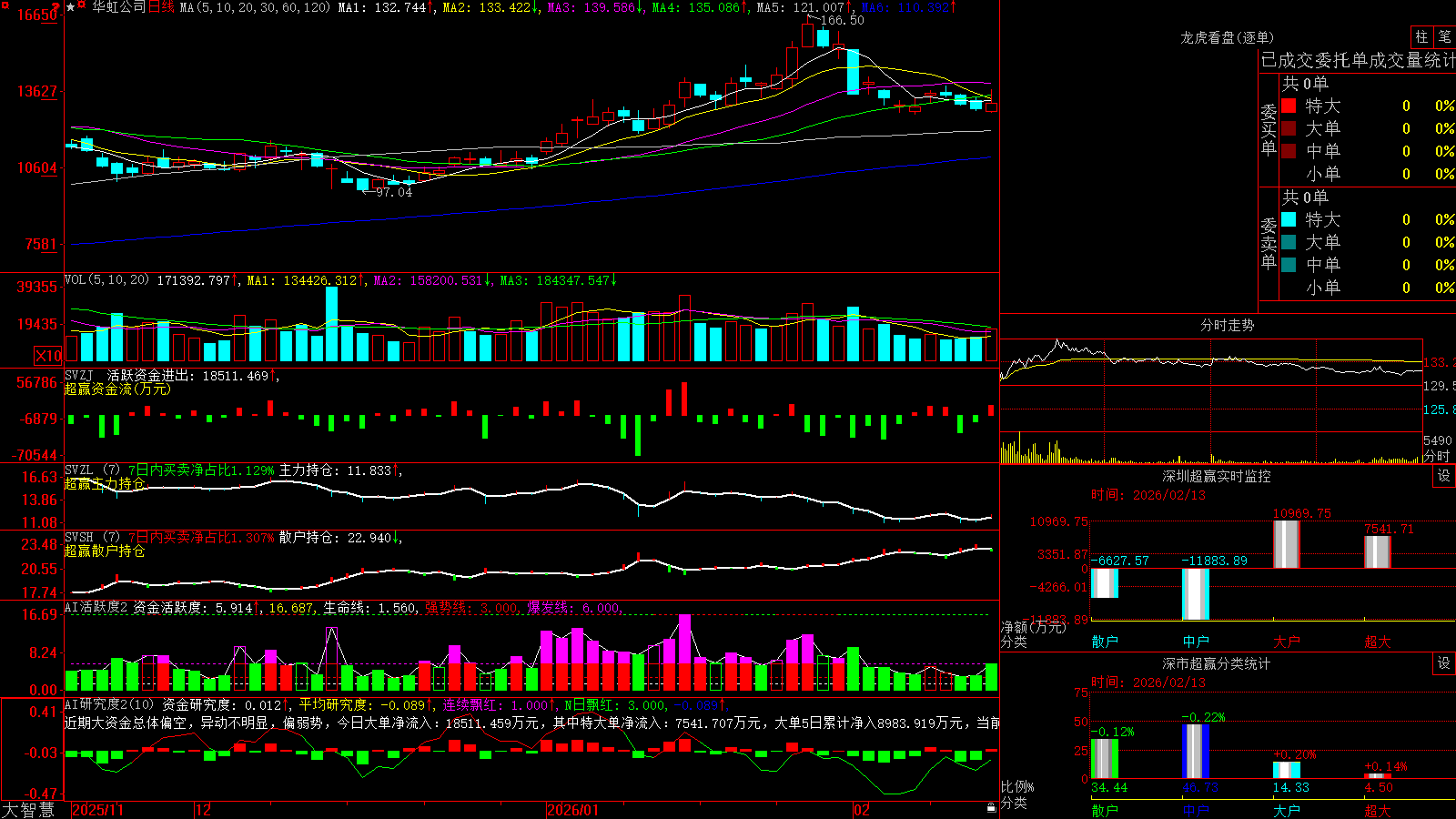Click the 爆发线: 6.000 label
The height and width of the screenshot is (819, 1456).
tap(573, 608)
